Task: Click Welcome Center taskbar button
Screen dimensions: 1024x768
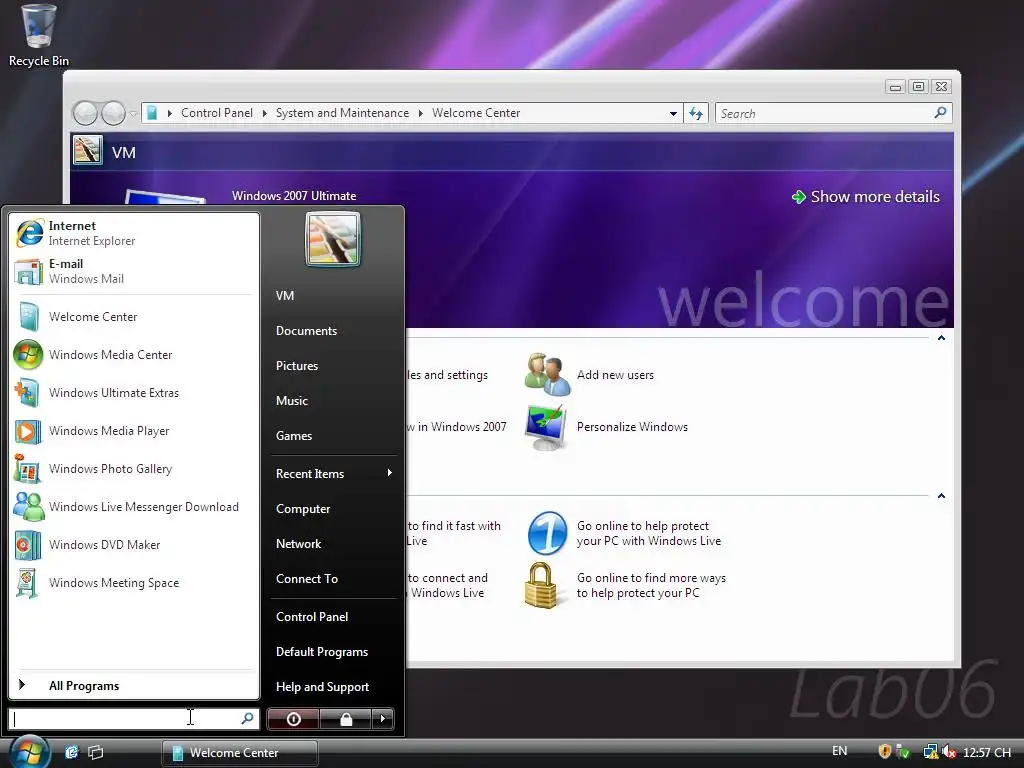Action: 240,752
